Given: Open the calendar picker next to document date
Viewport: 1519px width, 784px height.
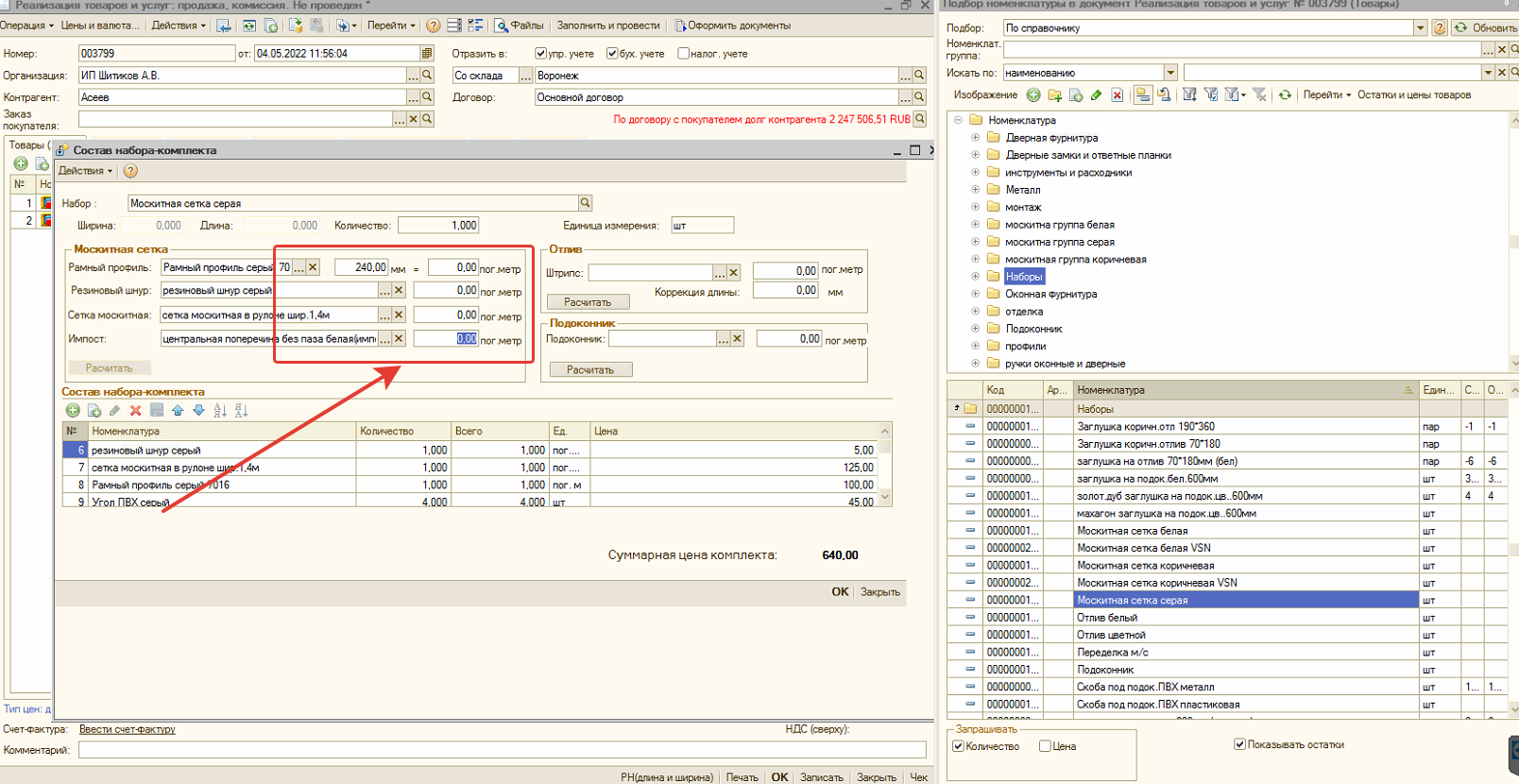Looking at the screenshot, I should (x=427, y=54).
